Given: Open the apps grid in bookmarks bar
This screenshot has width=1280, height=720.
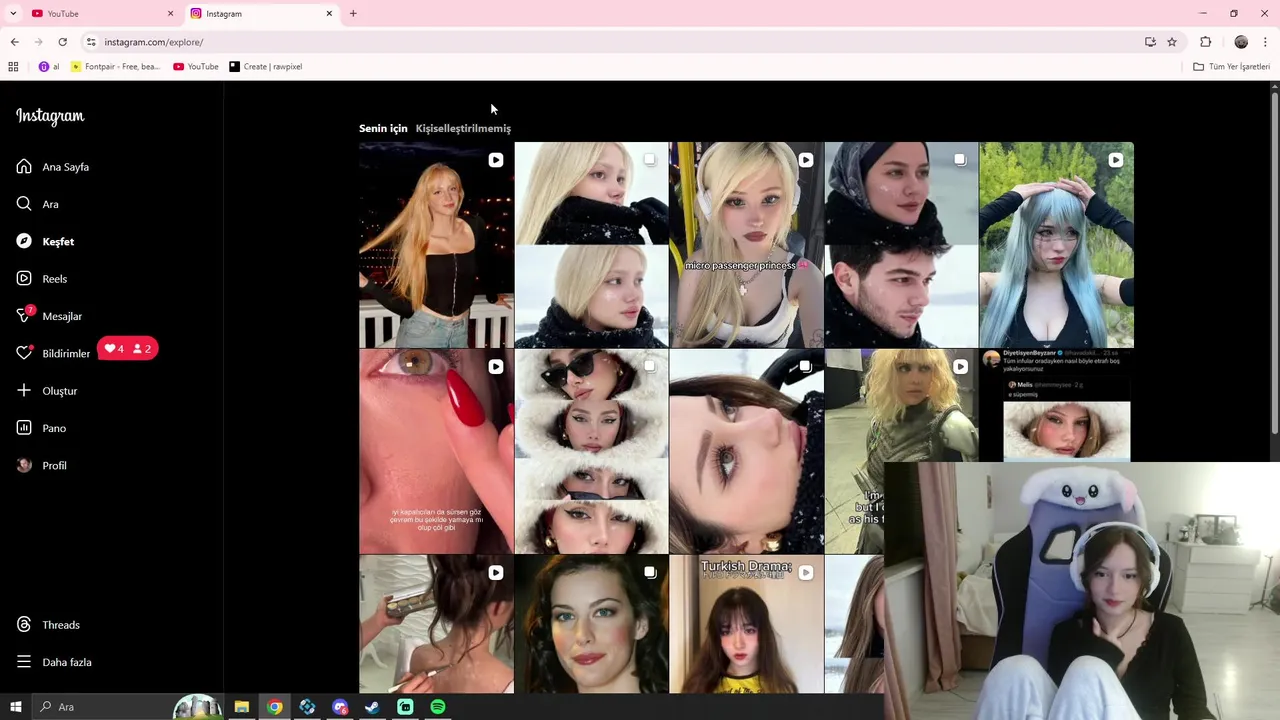Looking at the screenshot, I should (x=13, y=67).
